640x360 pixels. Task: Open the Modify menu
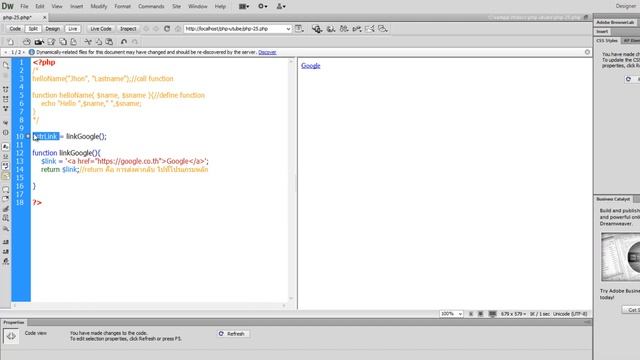[99, 7]
